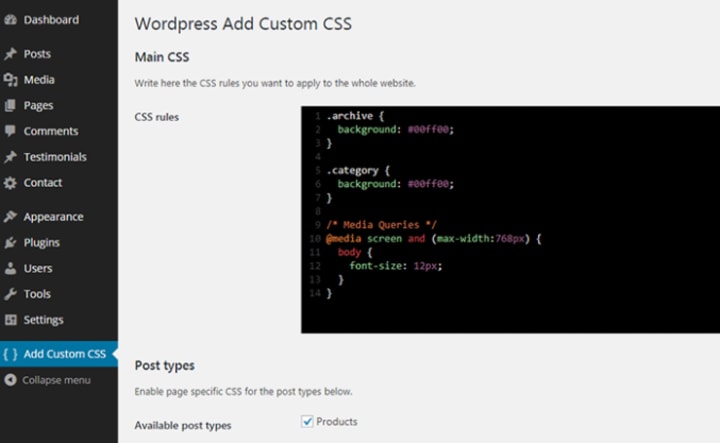Click the Media Queries comment line
720x443 pixels.
pyautogui.click(x=381, y=225)
